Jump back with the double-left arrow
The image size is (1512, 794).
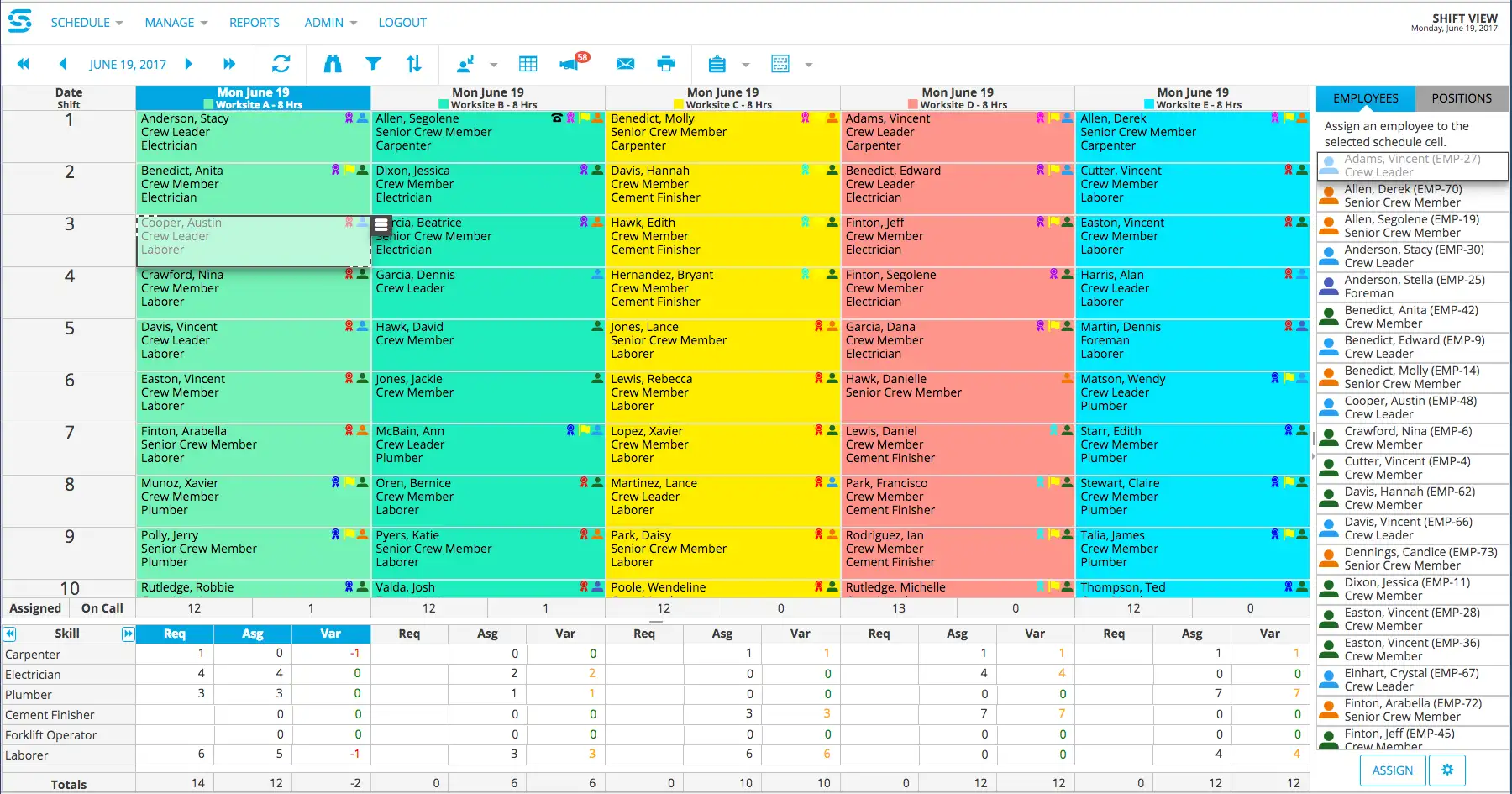[24, 64]
